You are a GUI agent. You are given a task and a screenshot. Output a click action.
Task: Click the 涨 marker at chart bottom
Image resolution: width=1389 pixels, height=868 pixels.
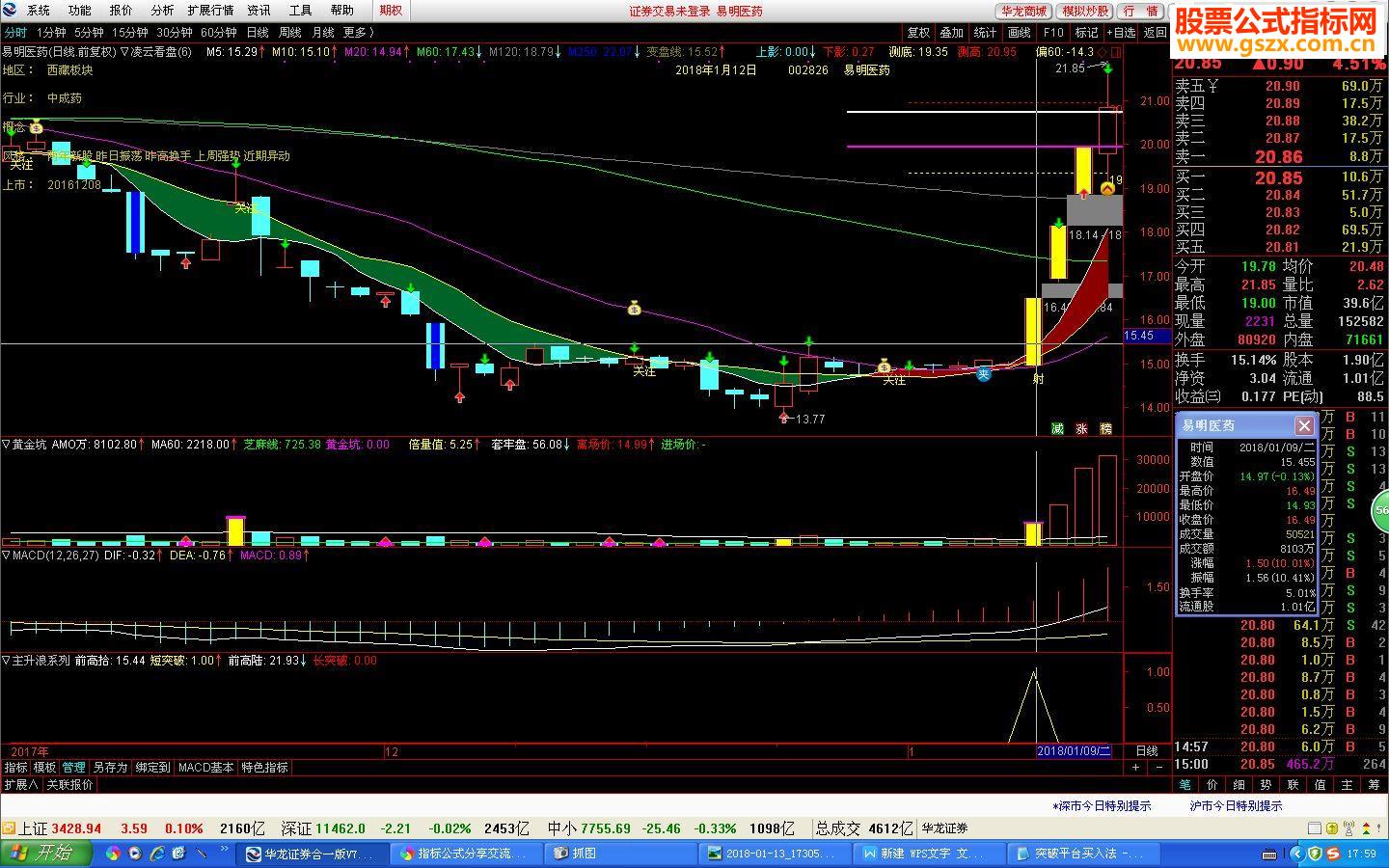(x=1081, y=428)
